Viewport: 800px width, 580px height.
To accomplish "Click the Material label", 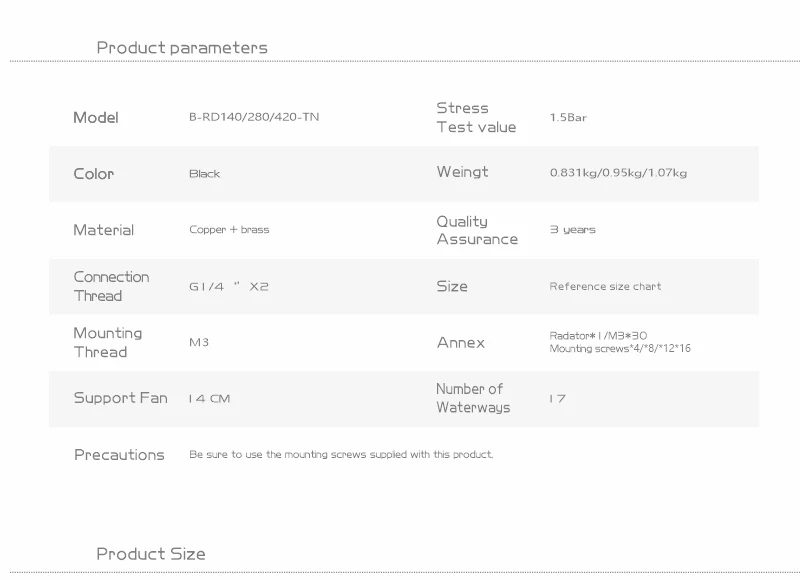I will pyautogui.click(x=103, y=229).
